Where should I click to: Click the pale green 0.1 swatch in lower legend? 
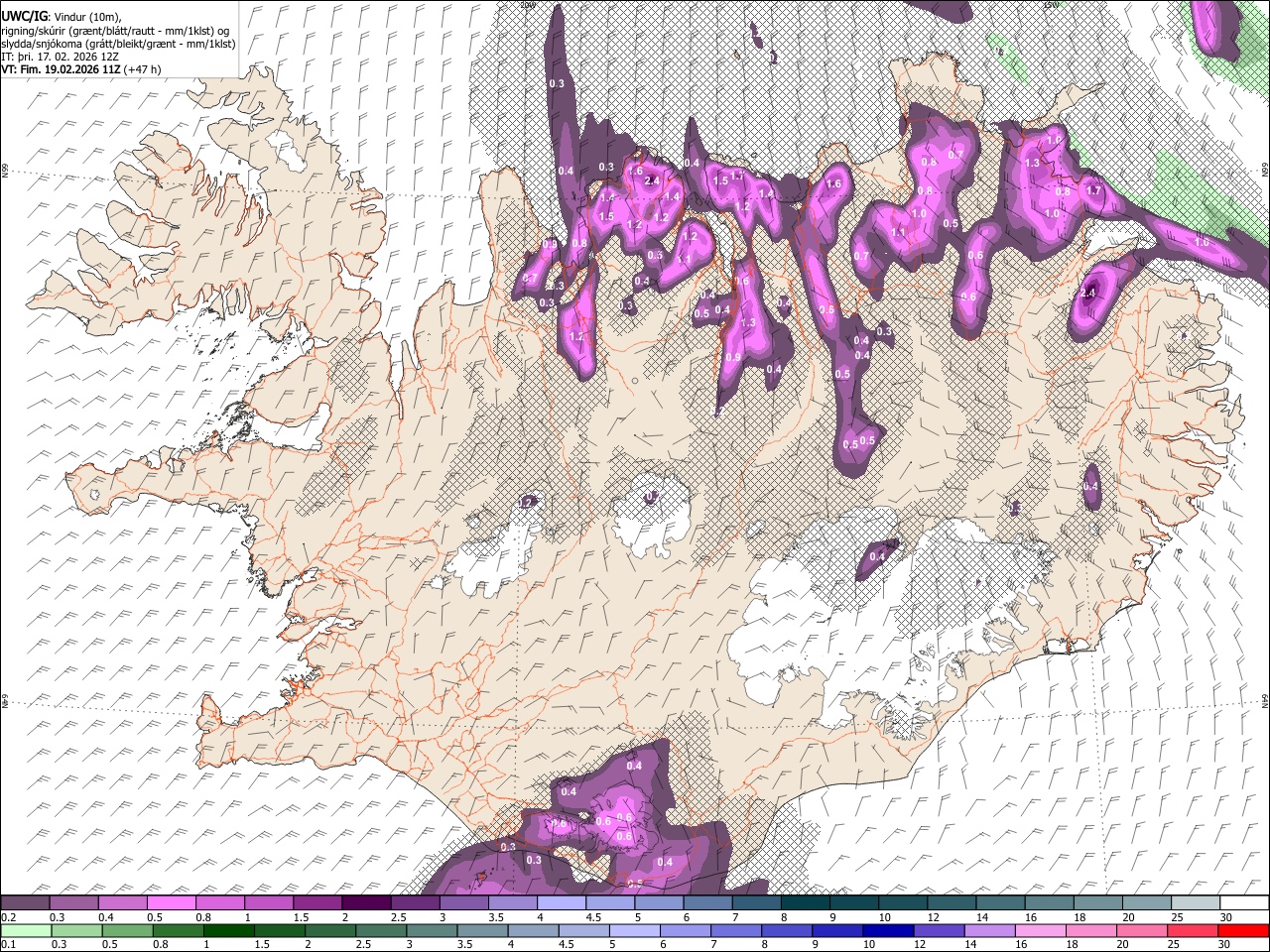tap(25, 930)
